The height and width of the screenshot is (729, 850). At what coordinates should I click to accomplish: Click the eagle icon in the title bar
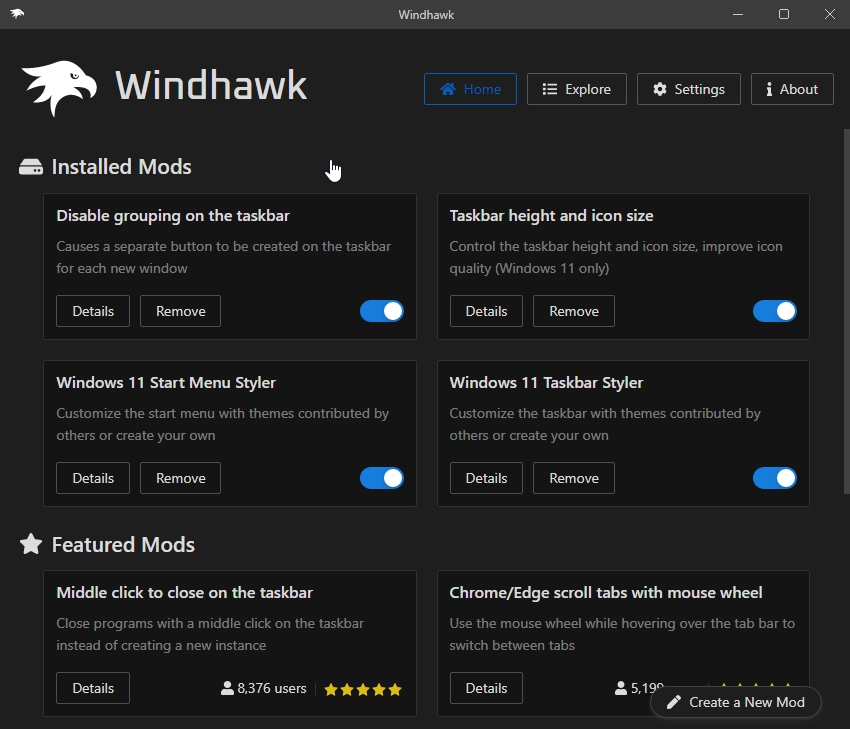(17, 14)
